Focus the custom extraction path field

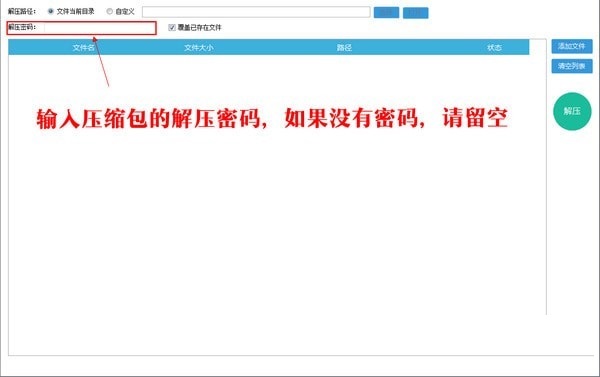coord(256,12)
